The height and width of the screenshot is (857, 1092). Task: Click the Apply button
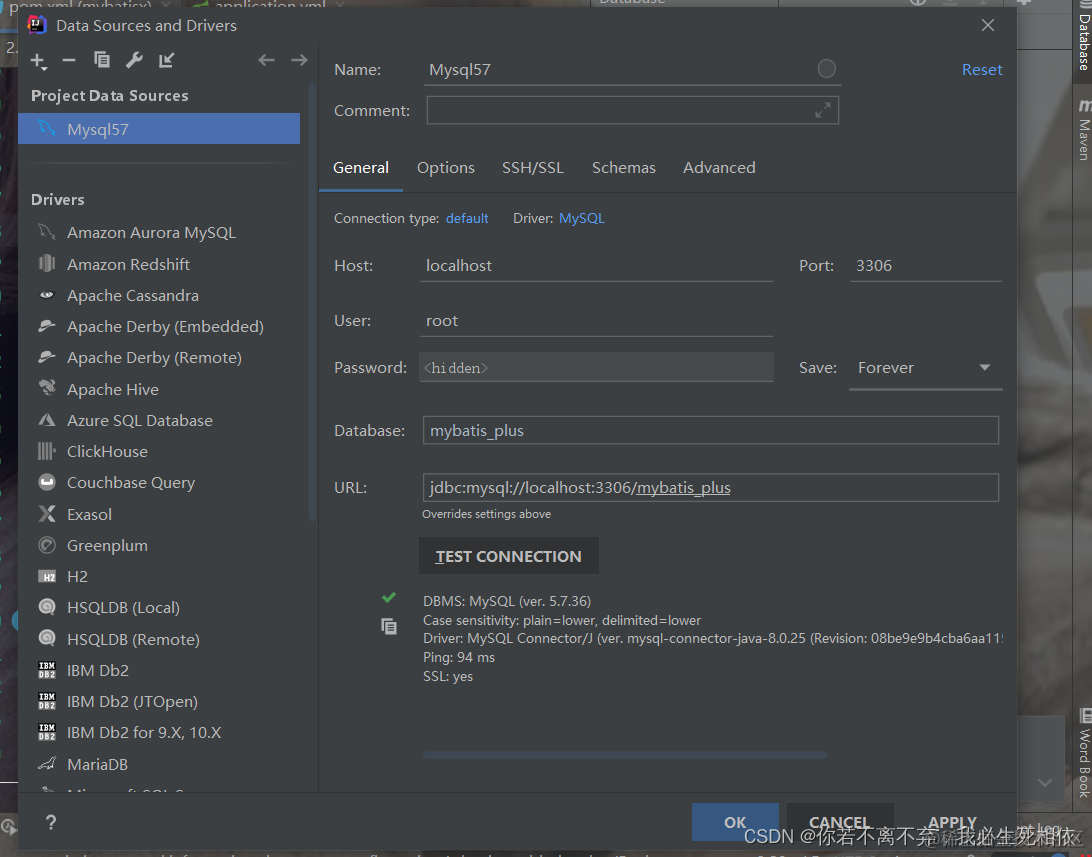click(952, 822)
